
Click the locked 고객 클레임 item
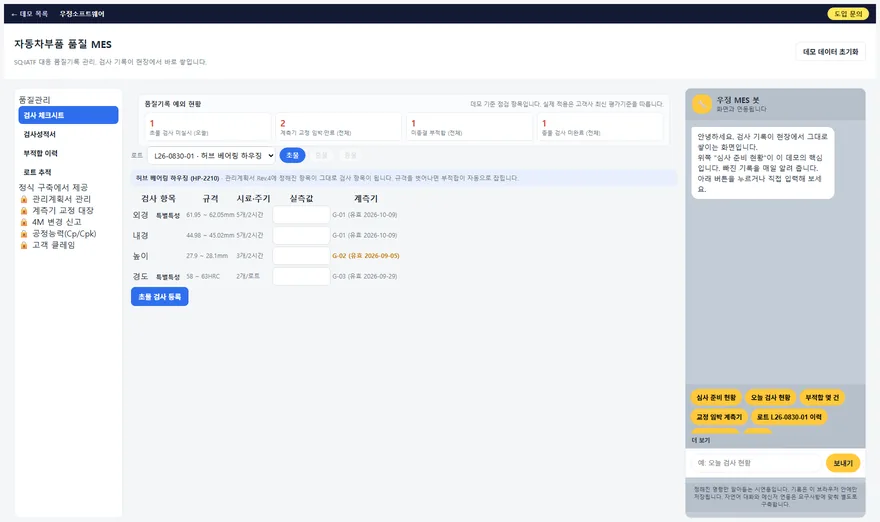(53, 245)
